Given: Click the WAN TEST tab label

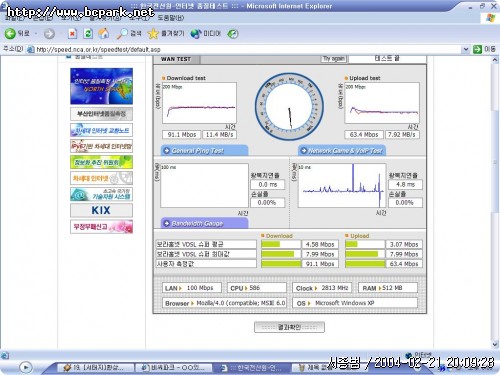Looking at the screenshot, I should pos(176,59).
